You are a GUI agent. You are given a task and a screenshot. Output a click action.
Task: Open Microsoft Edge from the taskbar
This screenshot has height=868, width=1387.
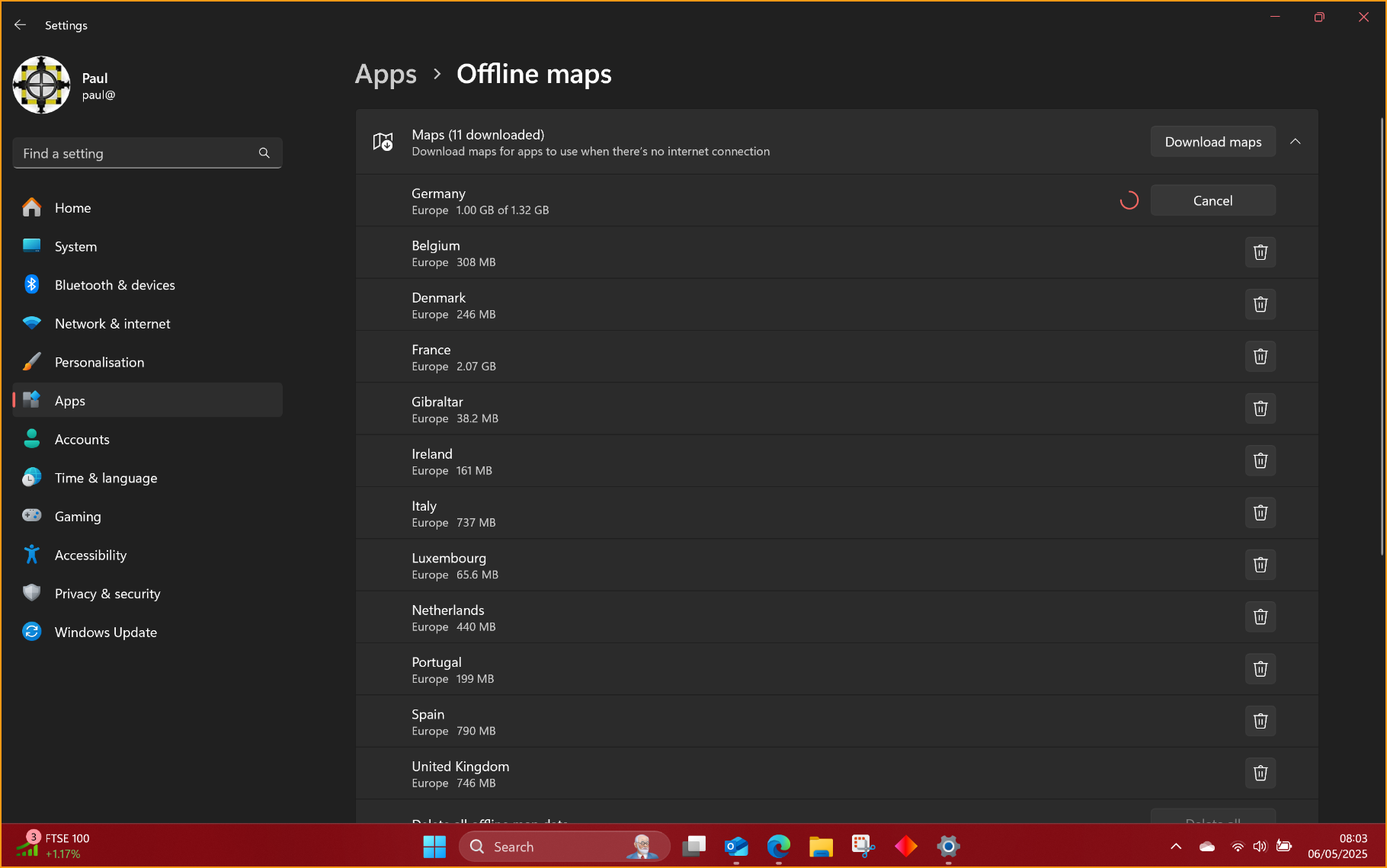pyautogui.click(x=778, y=846)
